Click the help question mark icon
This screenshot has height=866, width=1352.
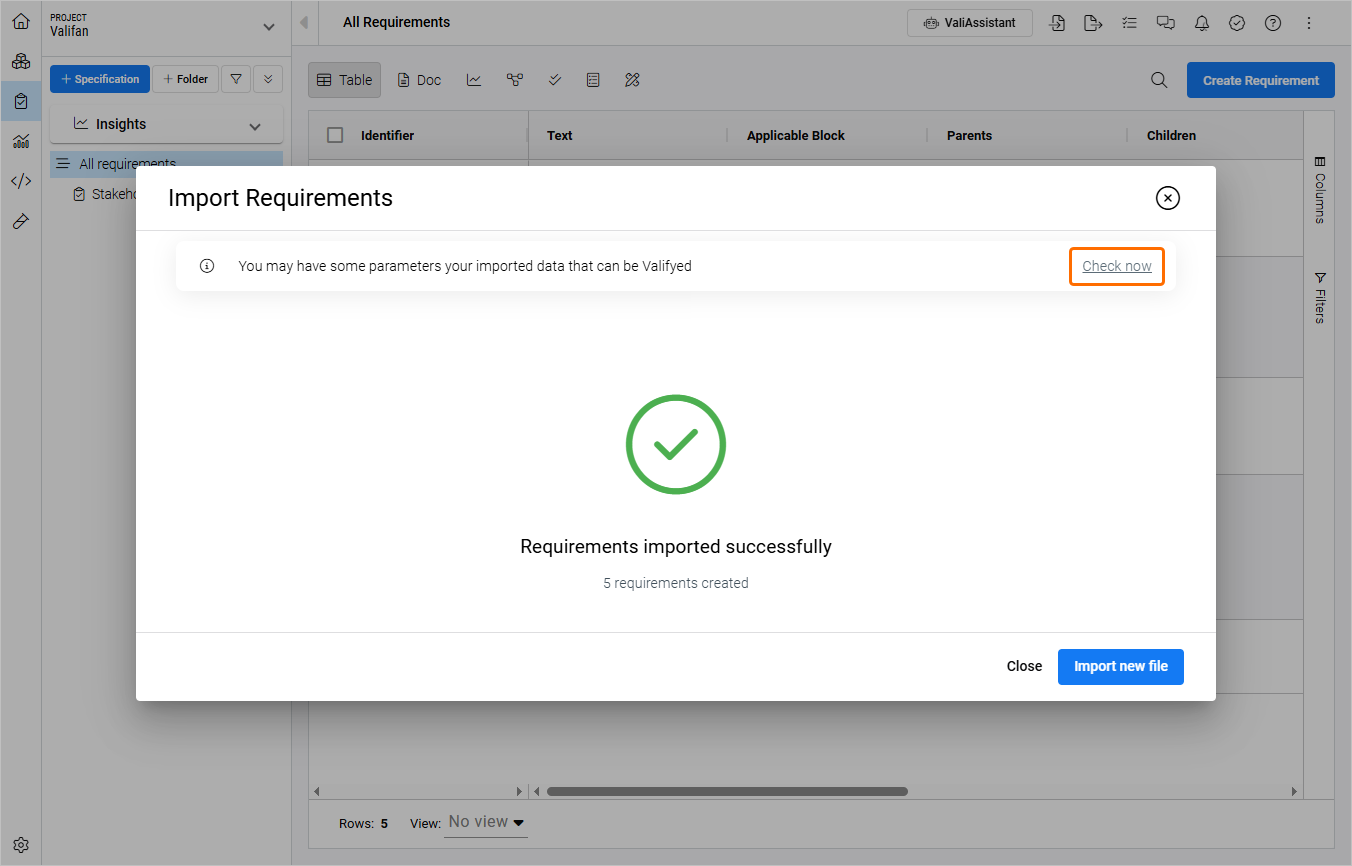(x=1273, y=23)
